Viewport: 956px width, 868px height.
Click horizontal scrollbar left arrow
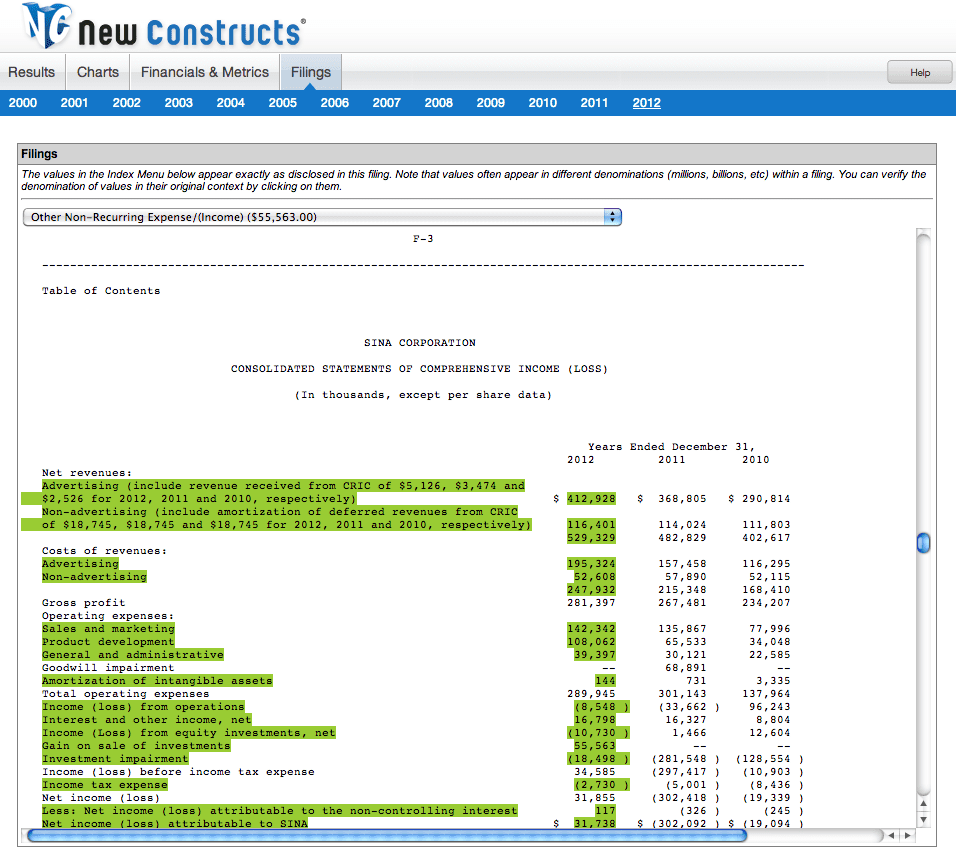(x=891, y=836)
